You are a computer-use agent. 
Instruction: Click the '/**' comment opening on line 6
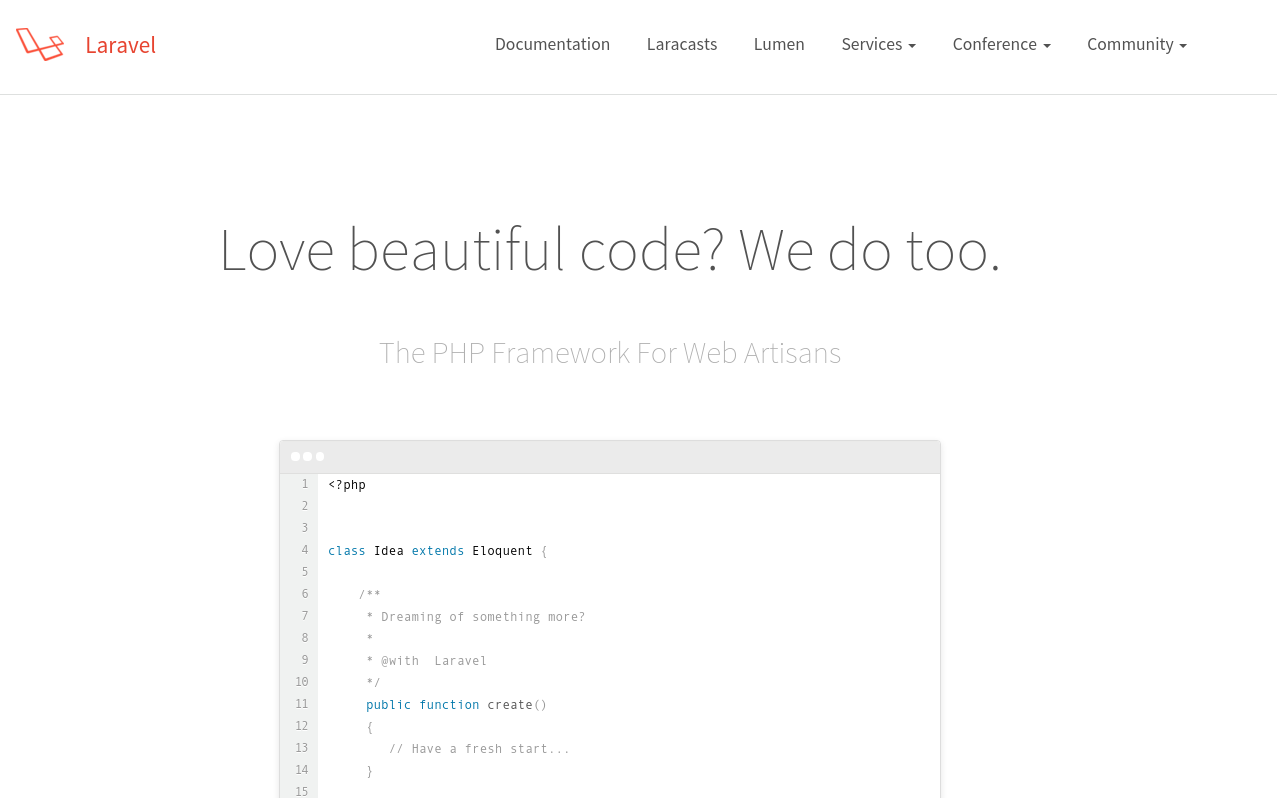[370, 595]
